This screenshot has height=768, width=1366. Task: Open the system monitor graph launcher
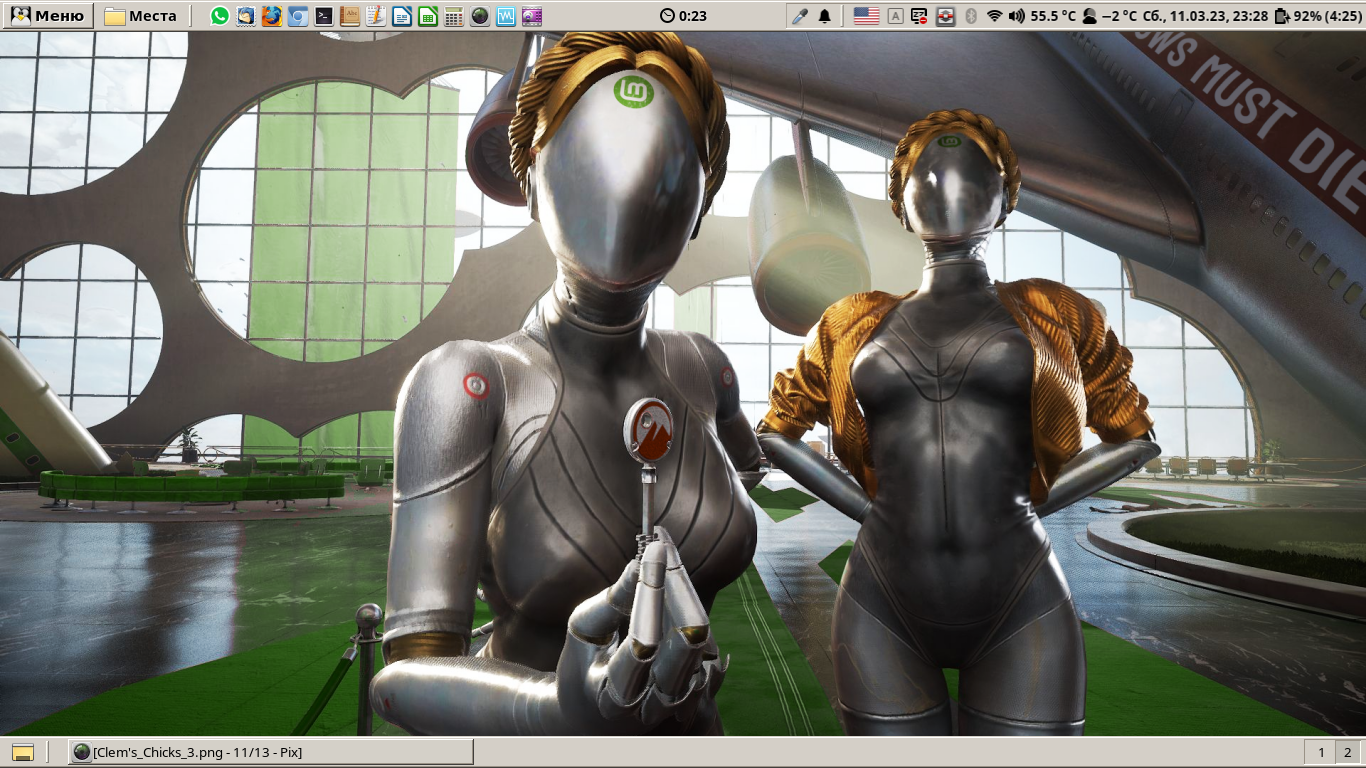[x=506, y=16]
